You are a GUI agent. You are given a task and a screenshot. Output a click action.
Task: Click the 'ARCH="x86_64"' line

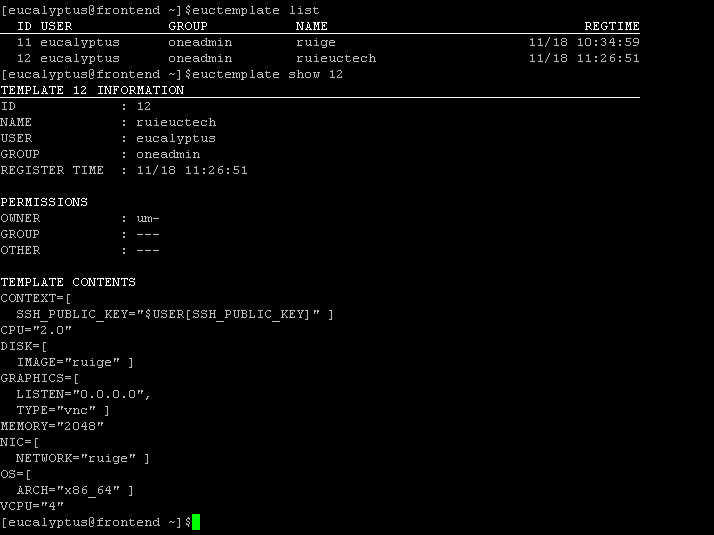click(75, 490)
